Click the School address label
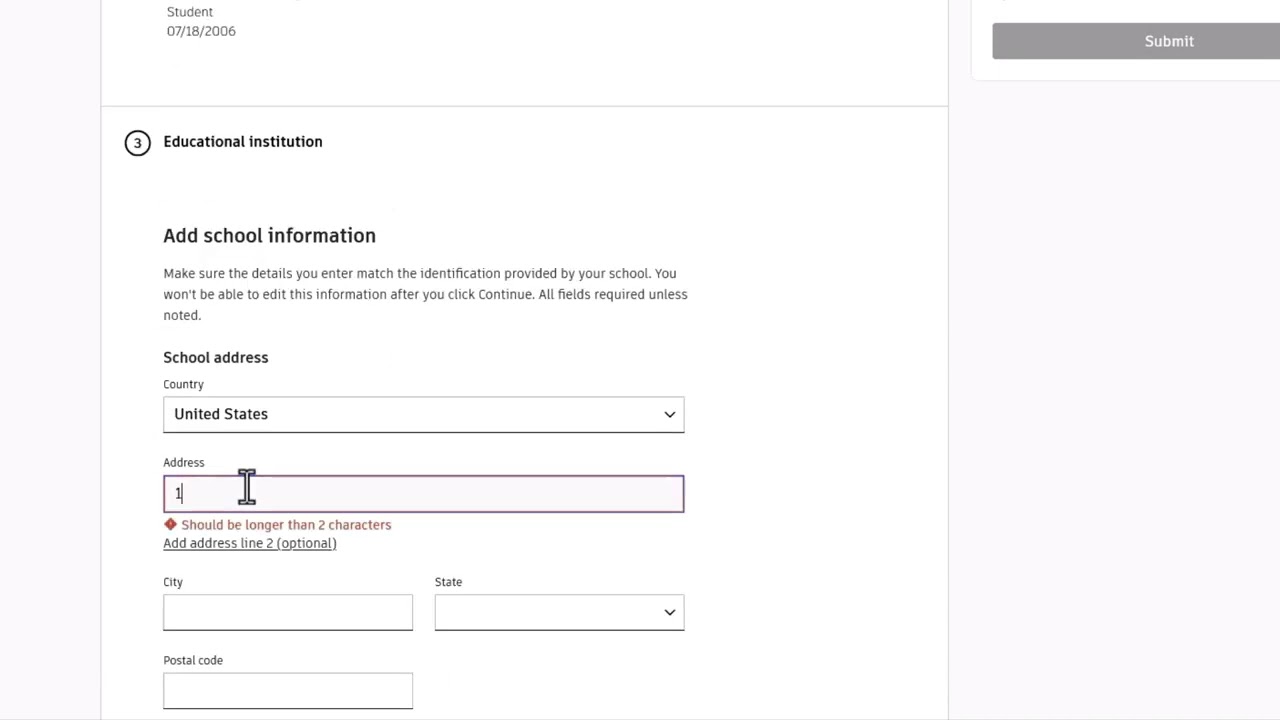The height and width of the screenshot is (720, 1280). [215, 357]
